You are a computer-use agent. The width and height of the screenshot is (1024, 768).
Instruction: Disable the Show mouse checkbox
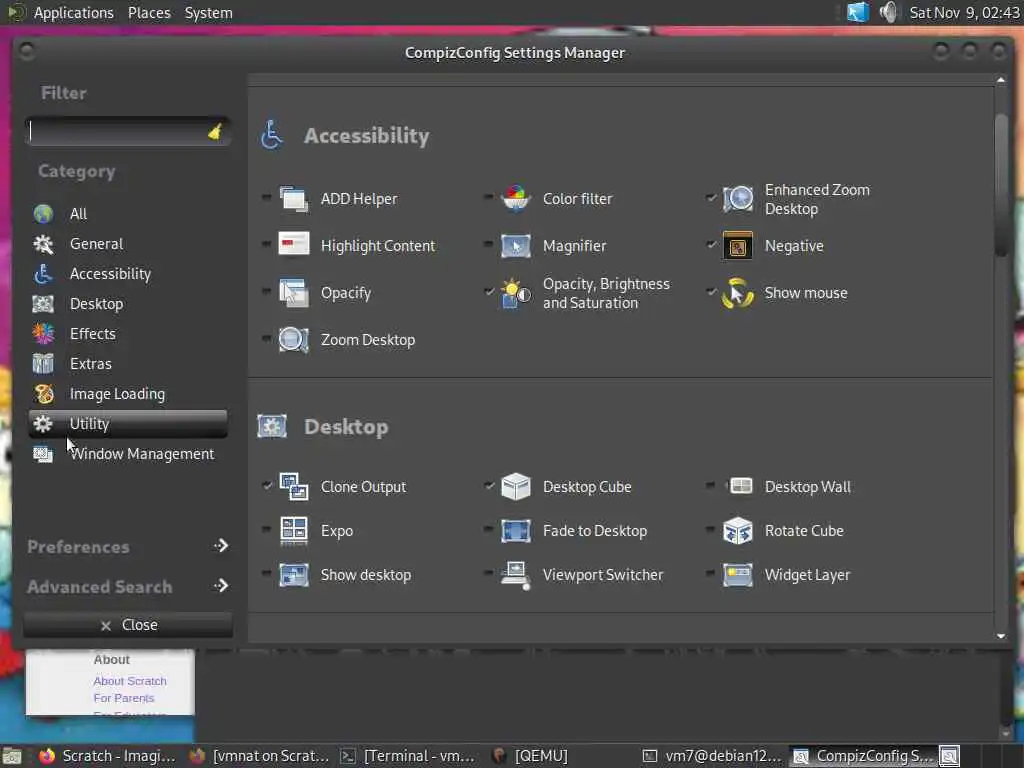[711, 291]
